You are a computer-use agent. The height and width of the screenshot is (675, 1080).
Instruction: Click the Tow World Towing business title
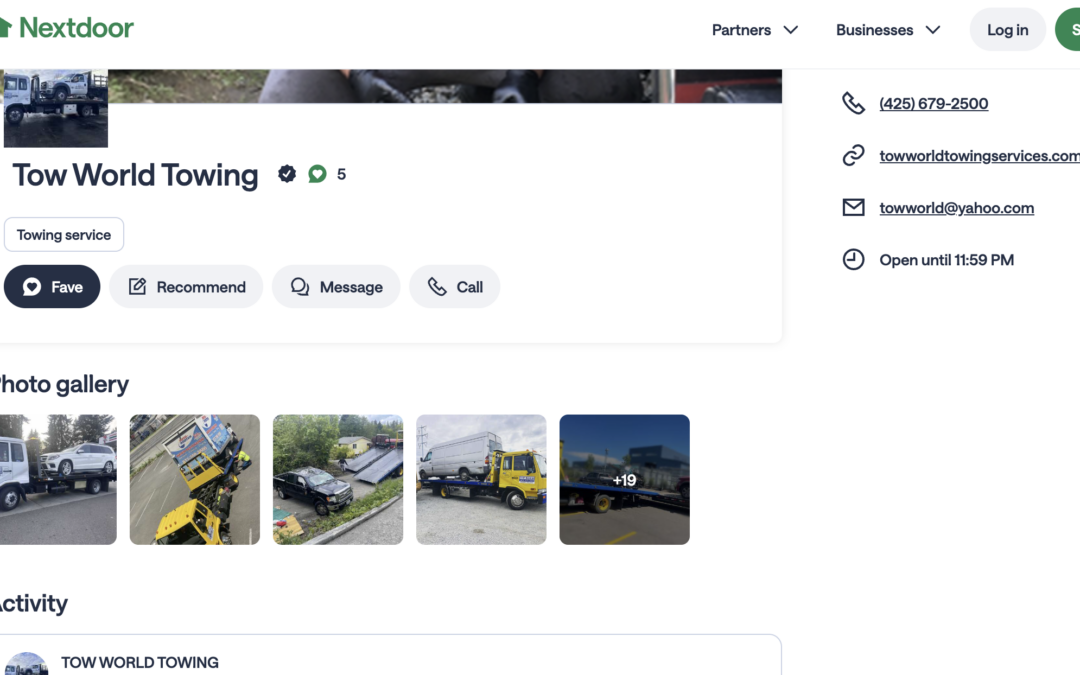tap(136, 175)
